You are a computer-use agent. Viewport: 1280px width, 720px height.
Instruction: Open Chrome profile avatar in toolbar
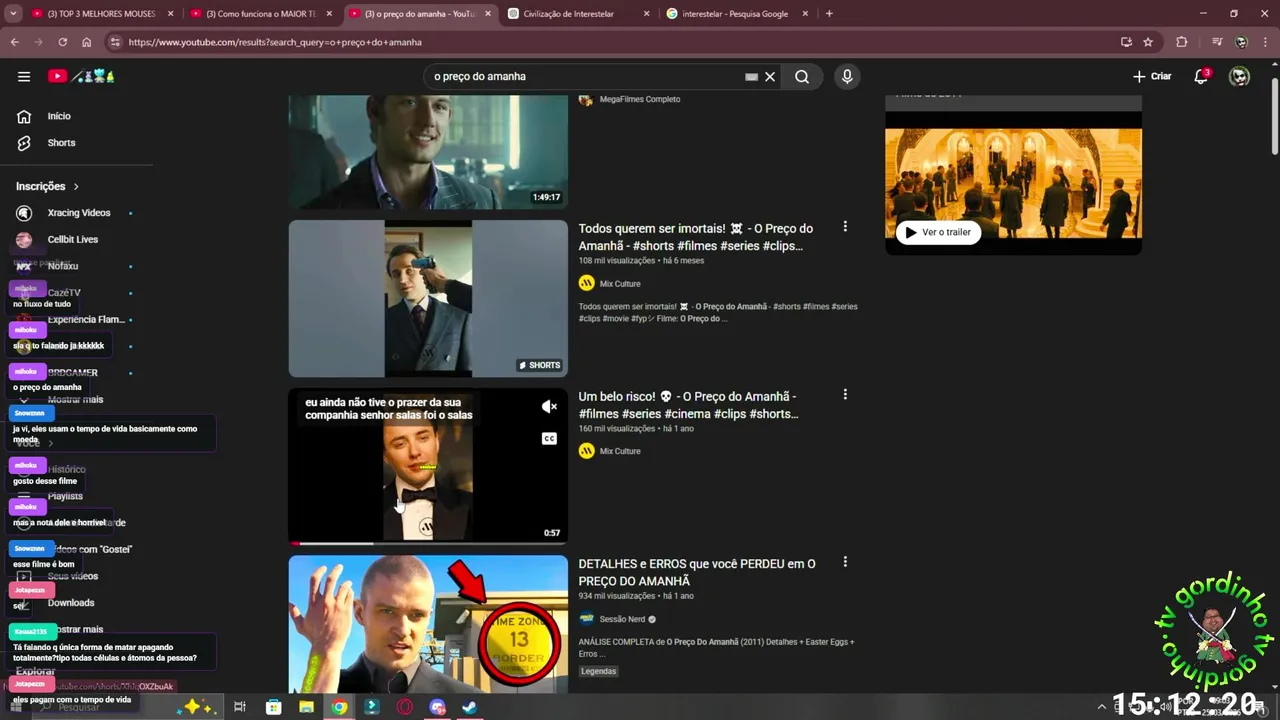(1241, 42)
